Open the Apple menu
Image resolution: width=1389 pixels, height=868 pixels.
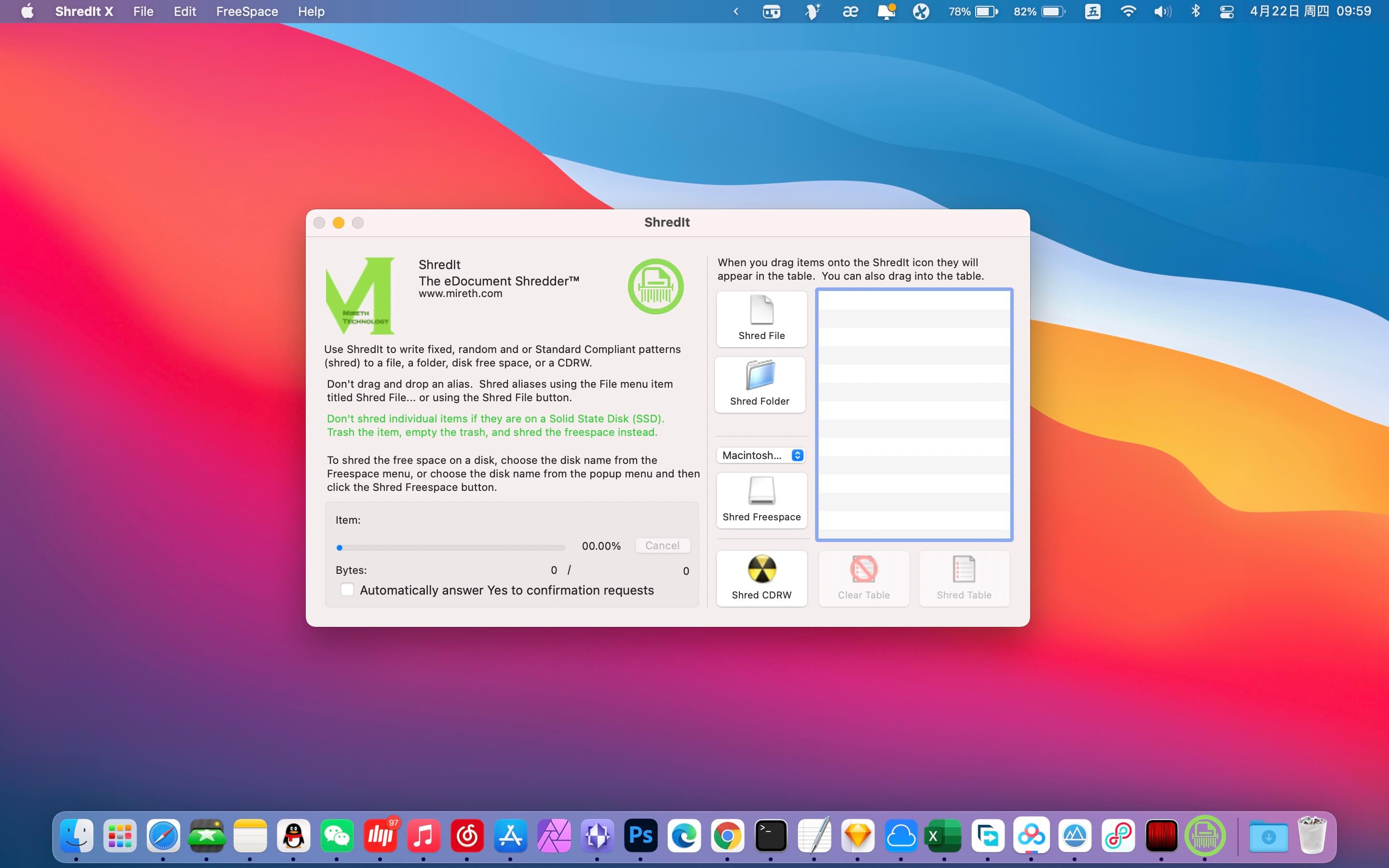(x=27, y=12)
